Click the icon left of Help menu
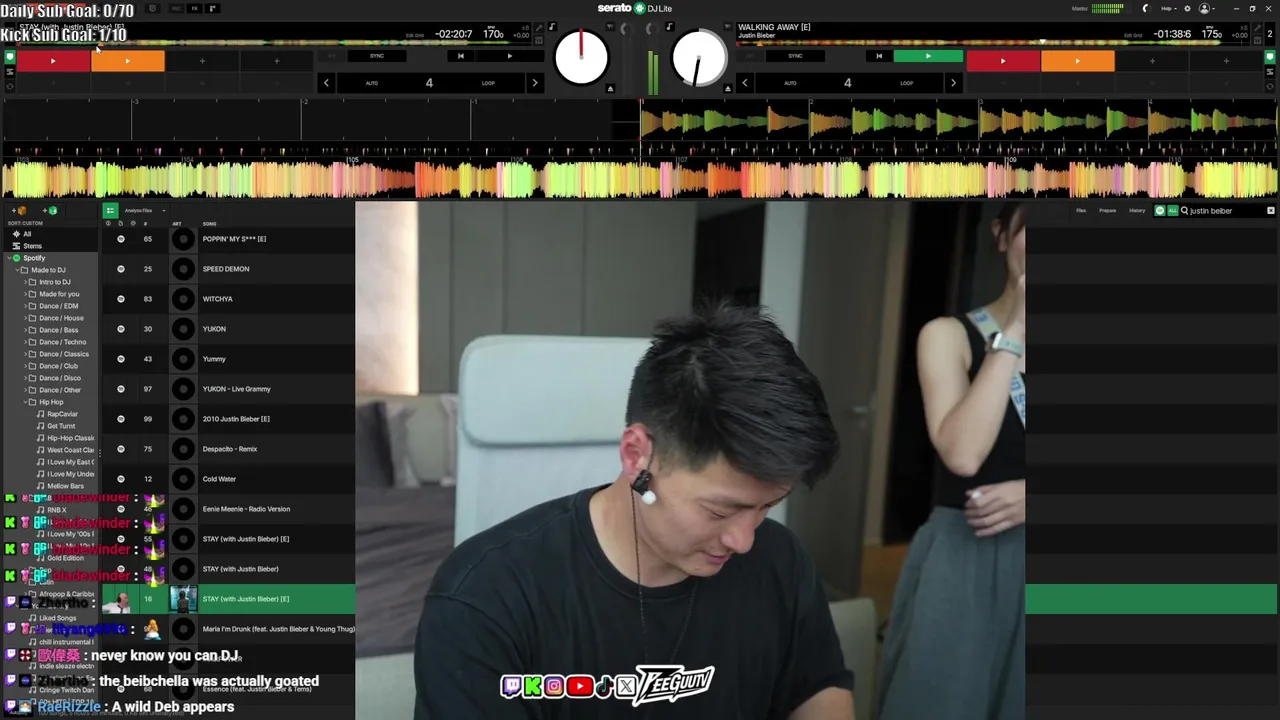The width and height of the screenshot is (1280, 720). click(x=1146, y=8)
